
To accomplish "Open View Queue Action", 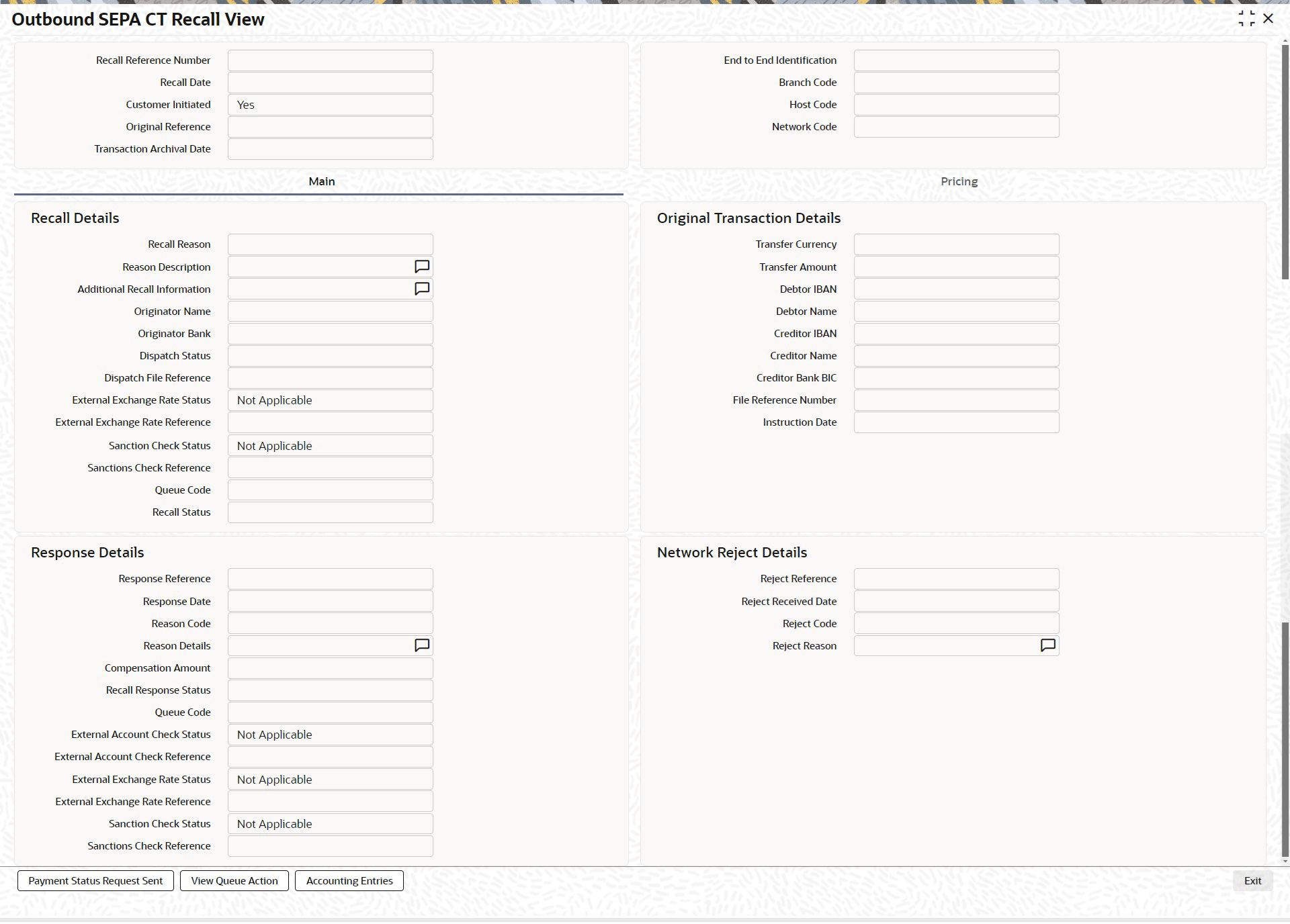I will click(234, 880).
